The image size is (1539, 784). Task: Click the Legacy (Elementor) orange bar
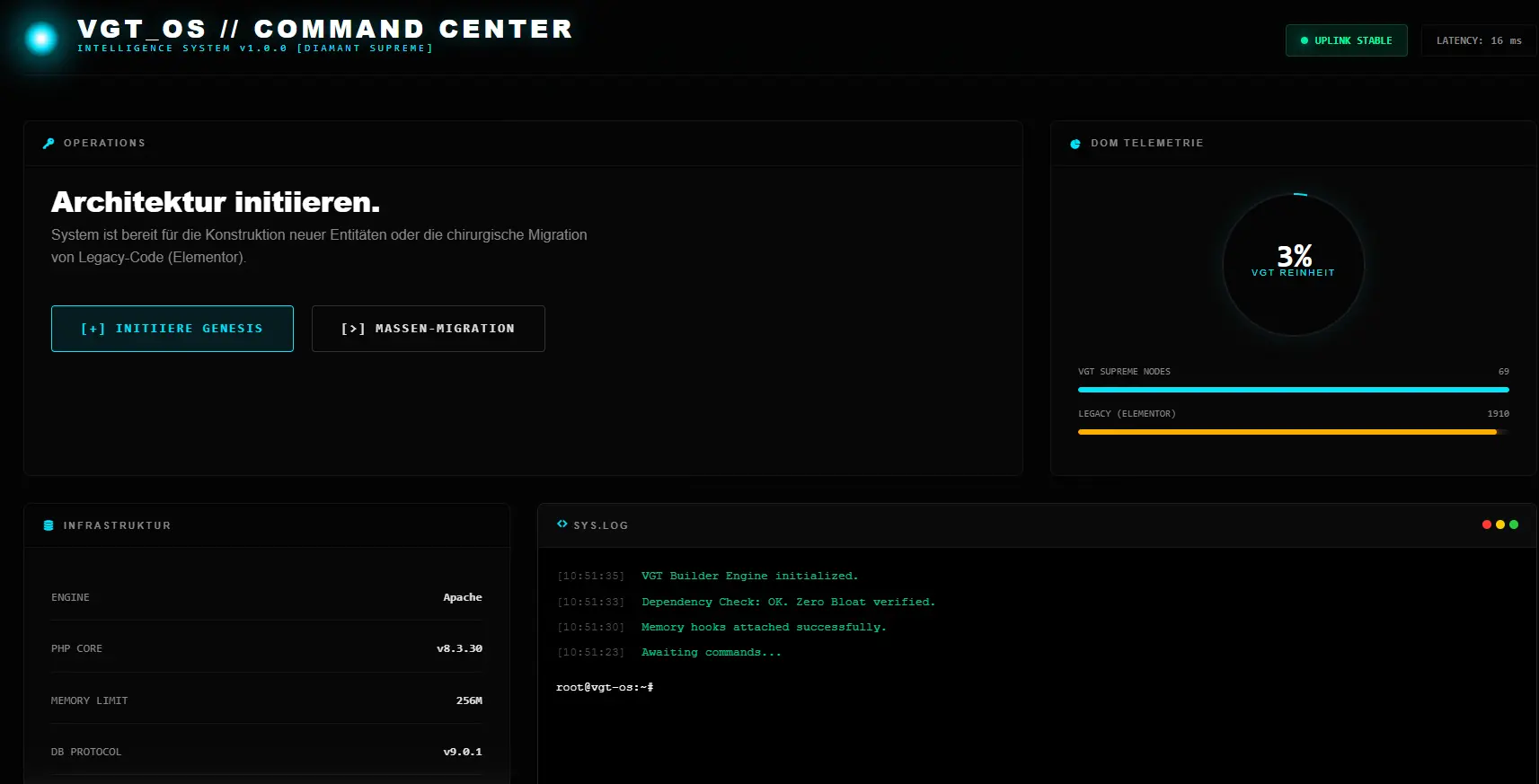(x=1287, y=432)
